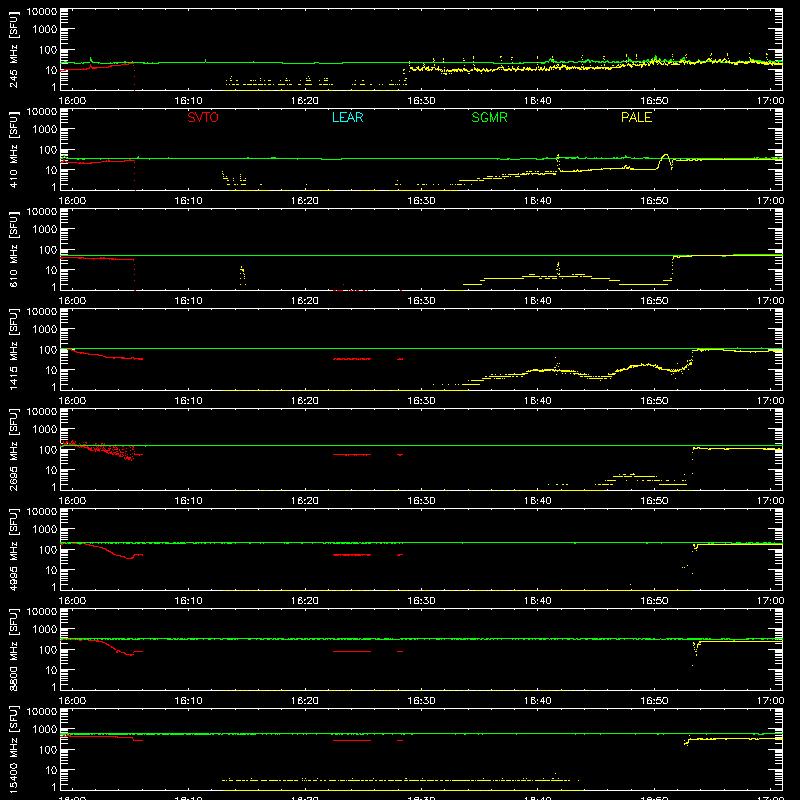Click the 10 tick label on 1415 MHz axis

point(51,370)
